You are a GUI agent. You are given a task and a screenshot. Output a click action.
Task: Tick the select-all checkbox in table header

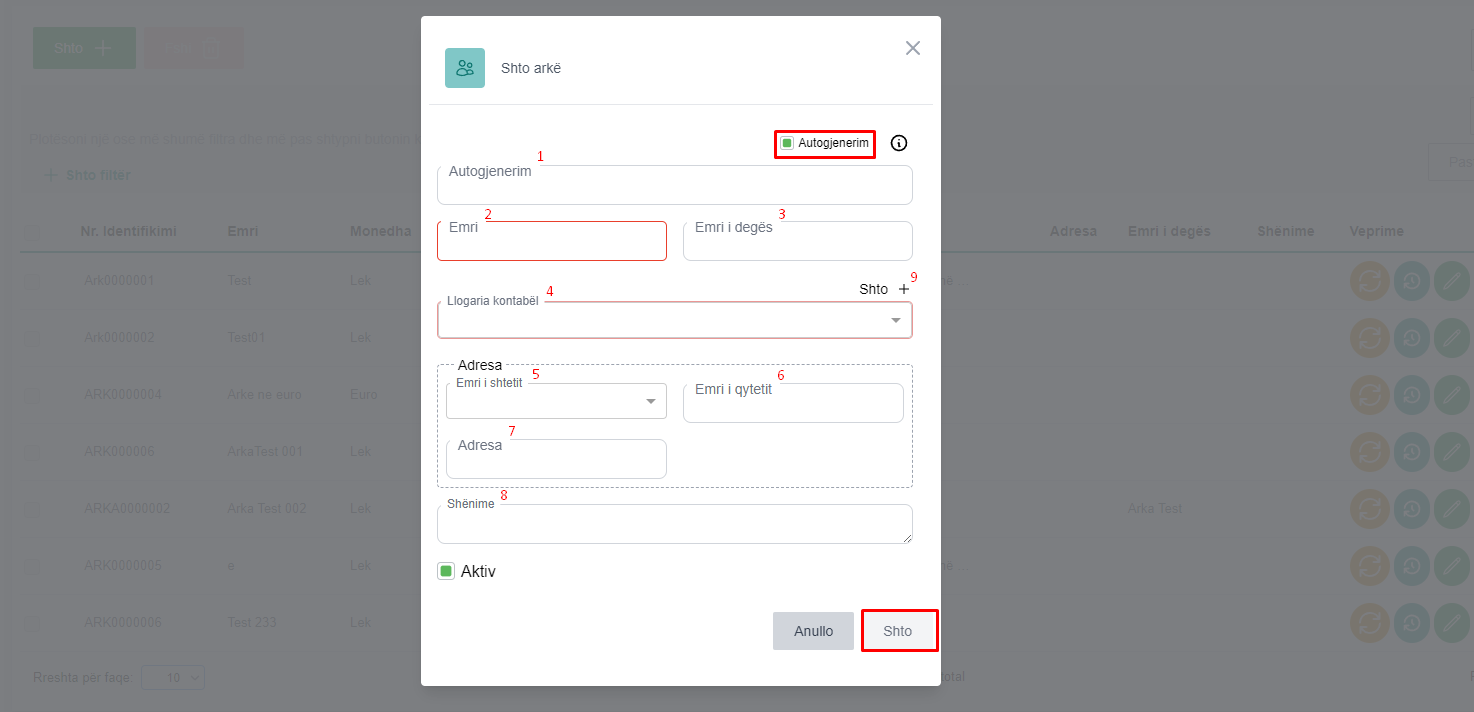(x=33, y=232)
